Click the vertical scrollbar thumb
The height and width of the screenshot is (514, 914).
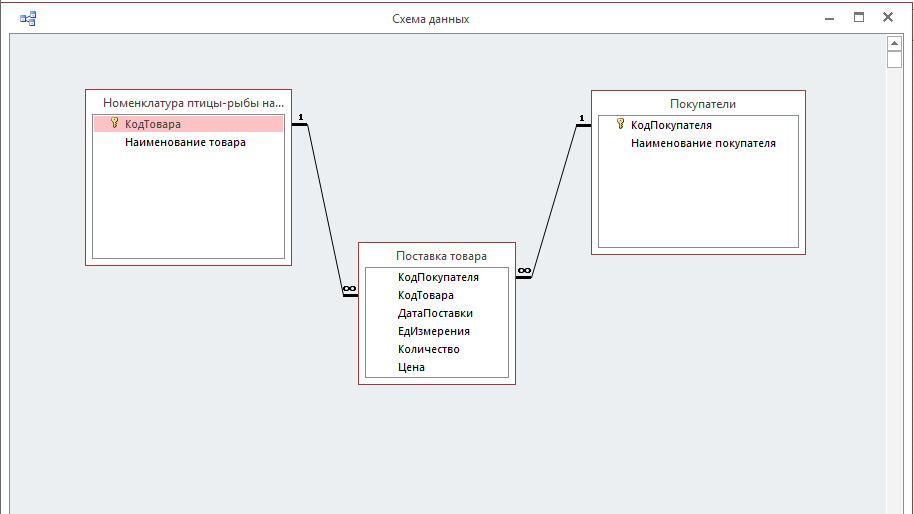pyautogui.click(x=894, y=59)
